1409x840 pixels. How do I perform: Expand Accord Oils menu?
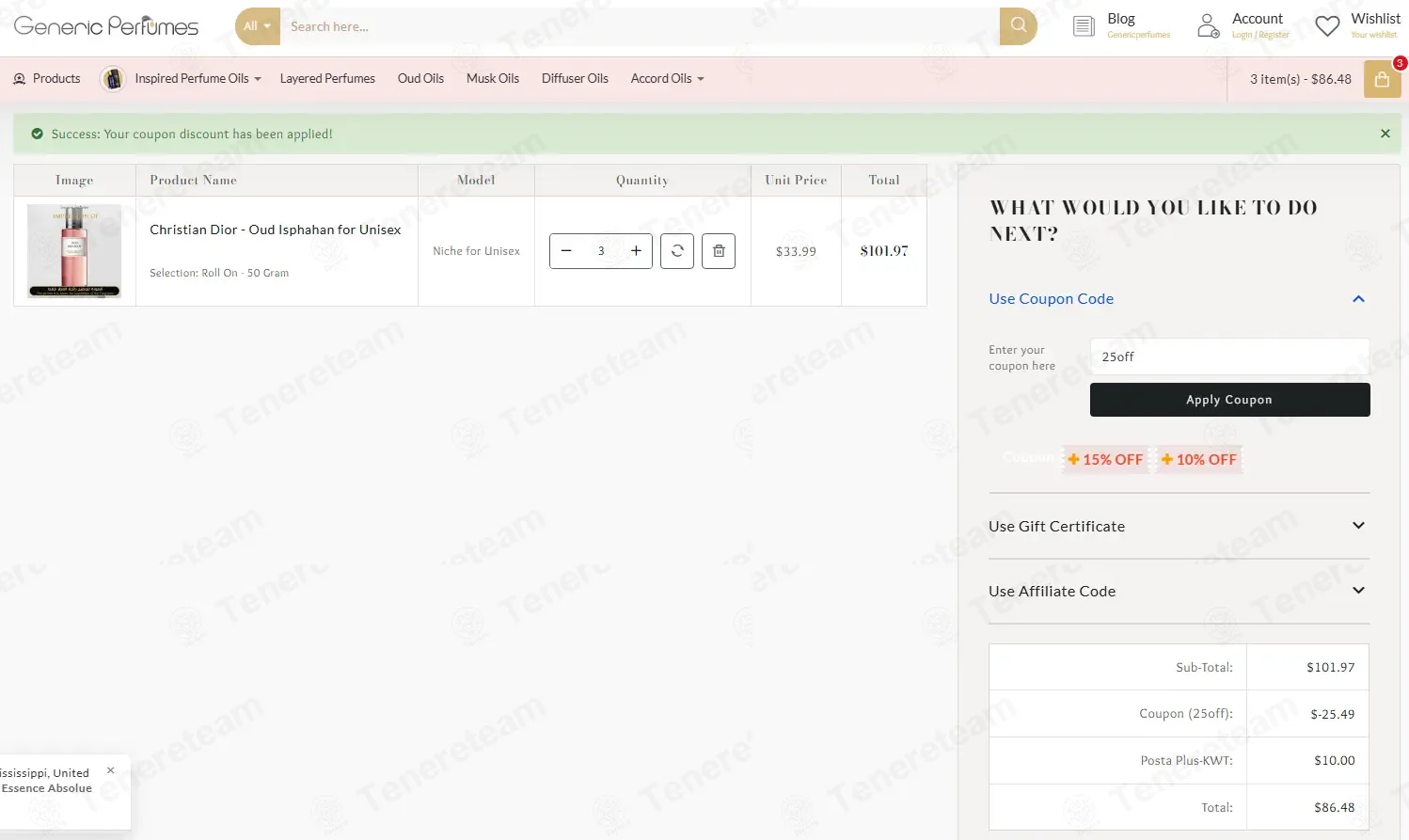667,79
